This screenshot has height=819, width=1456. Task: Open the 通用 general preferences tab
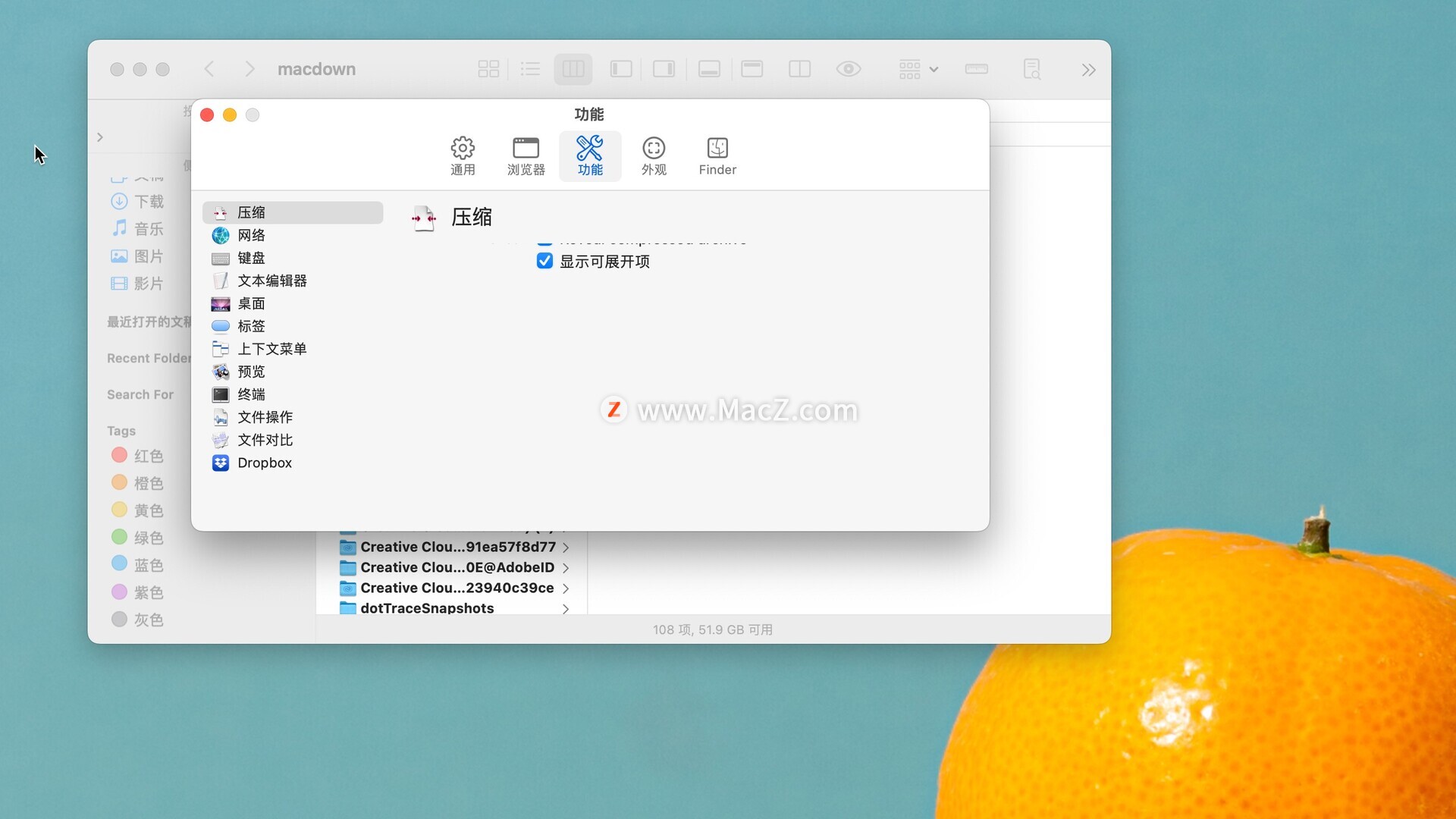click(x=463, y=156)
